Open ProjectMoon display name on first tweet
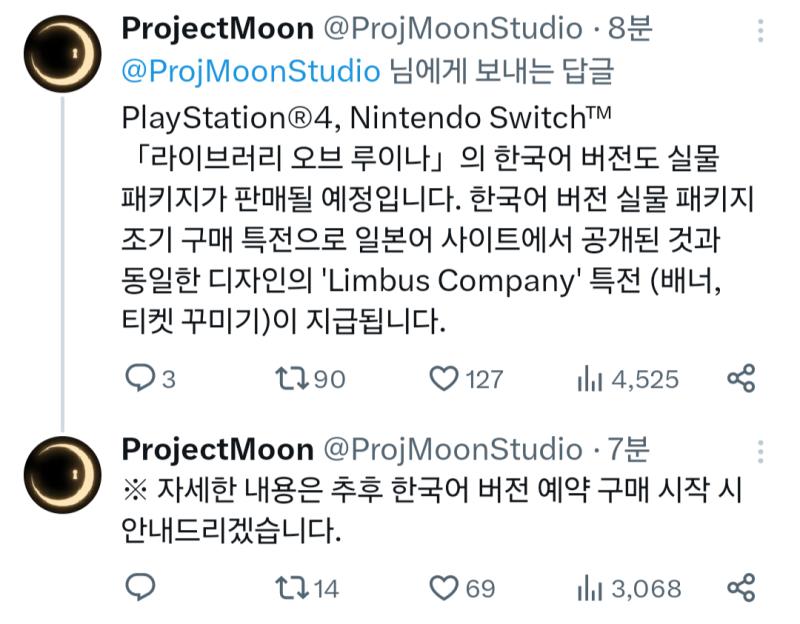Screen dimensions: 800x624 coord(218,29)
